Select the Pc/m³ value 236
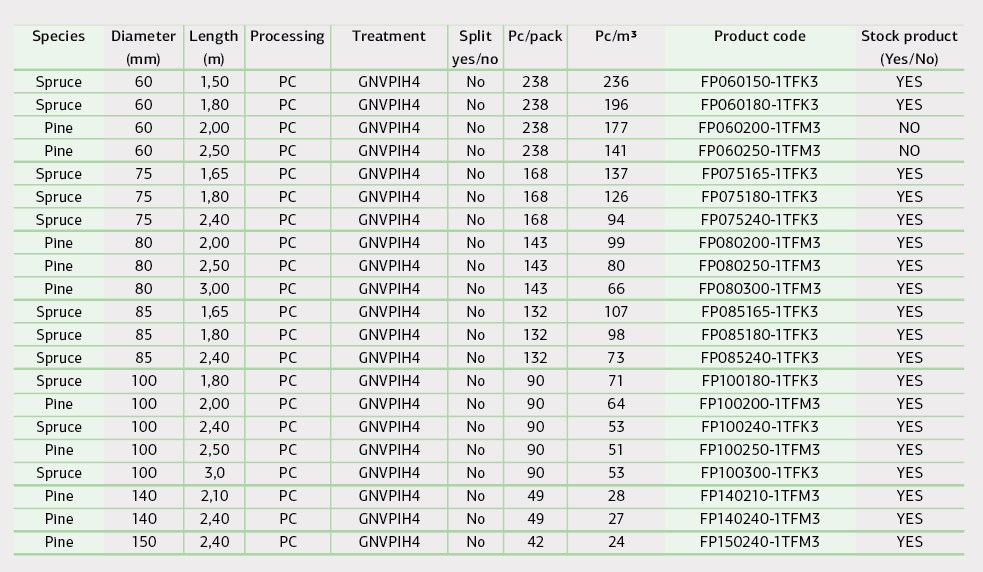Viewport: 983px width, 572px height. [x=616, y=82]
